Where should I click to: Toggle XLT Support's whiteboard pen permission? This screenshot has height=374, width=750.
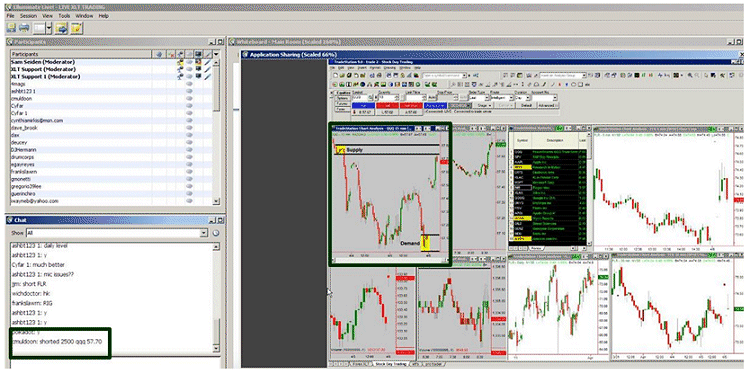(x=208, y=69)
